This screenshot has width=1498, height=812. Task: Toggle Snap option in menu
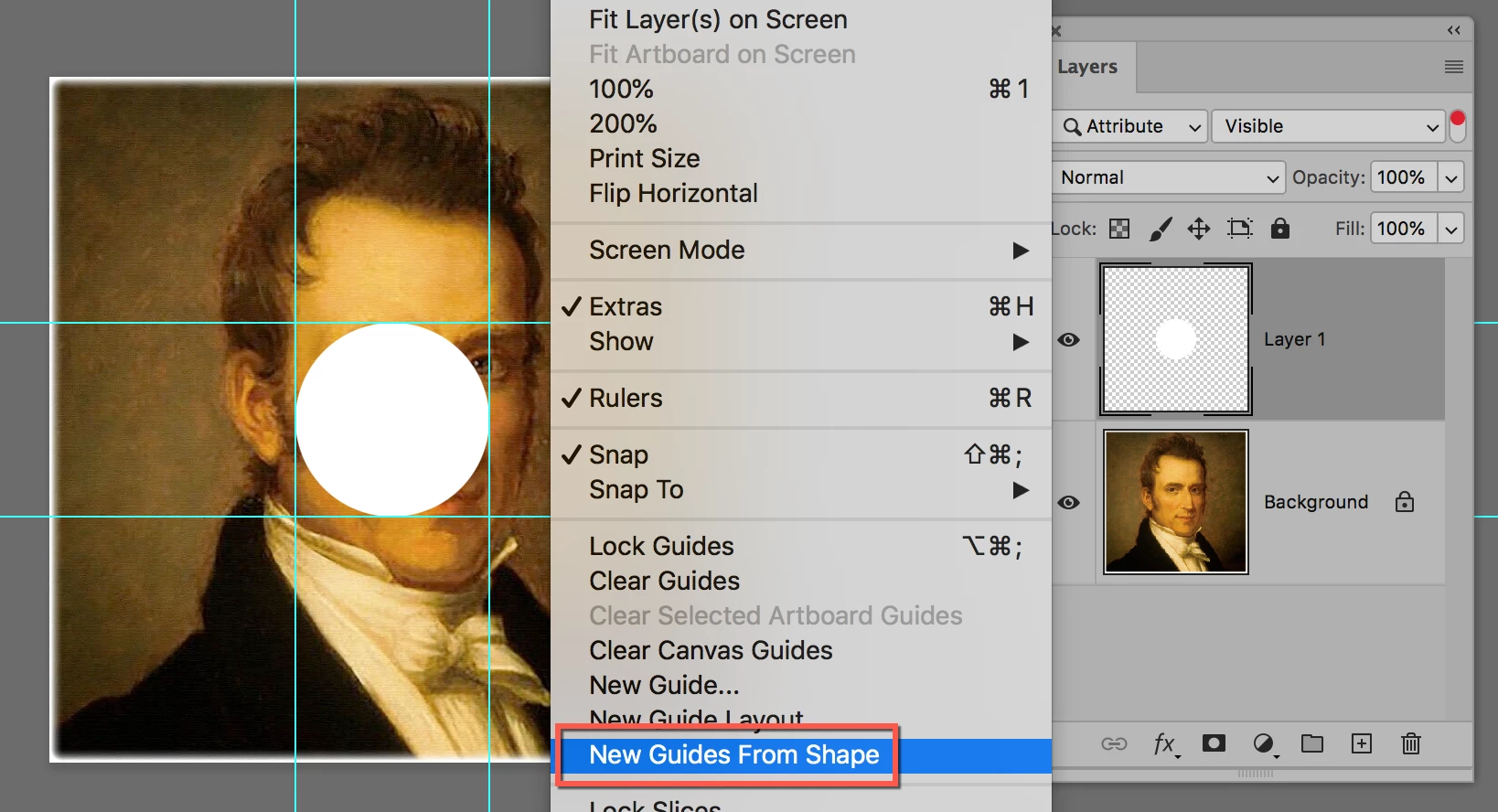click(x=801, y=454)
